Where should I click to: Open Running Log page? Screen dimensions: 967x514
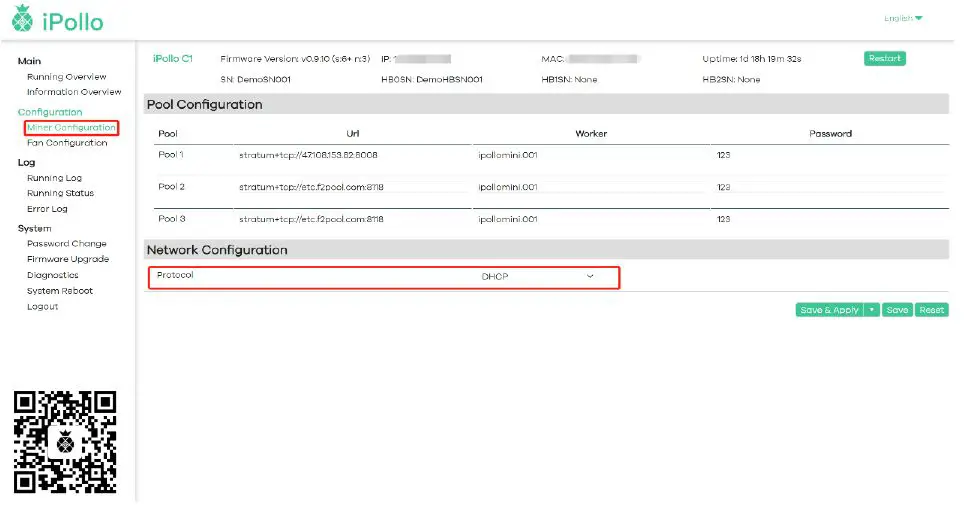pos(54,178)
